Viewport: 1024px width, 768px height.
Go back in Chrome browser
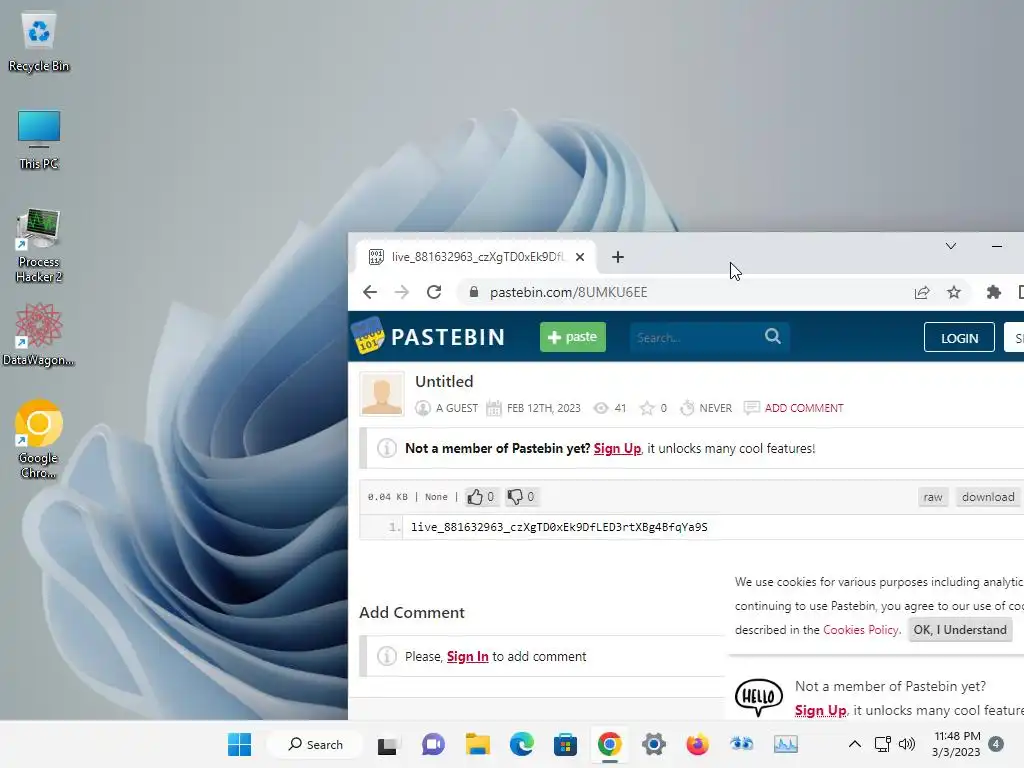pos(370,292)
